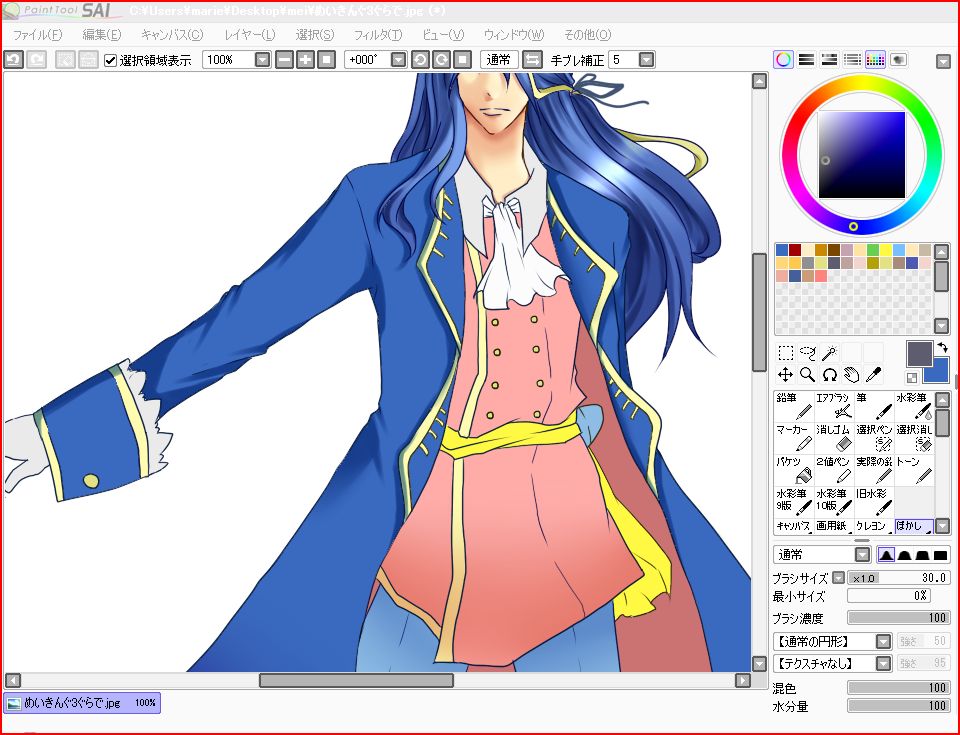Rotate the canvas counterclockwise
This screenshot has width=960, height=735.
point(420,59)
